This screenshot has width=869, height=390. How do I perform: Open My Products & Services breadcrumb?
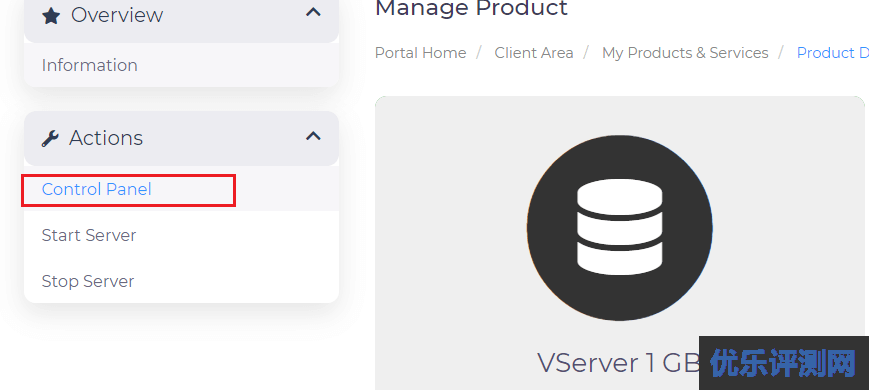[685, 53]
